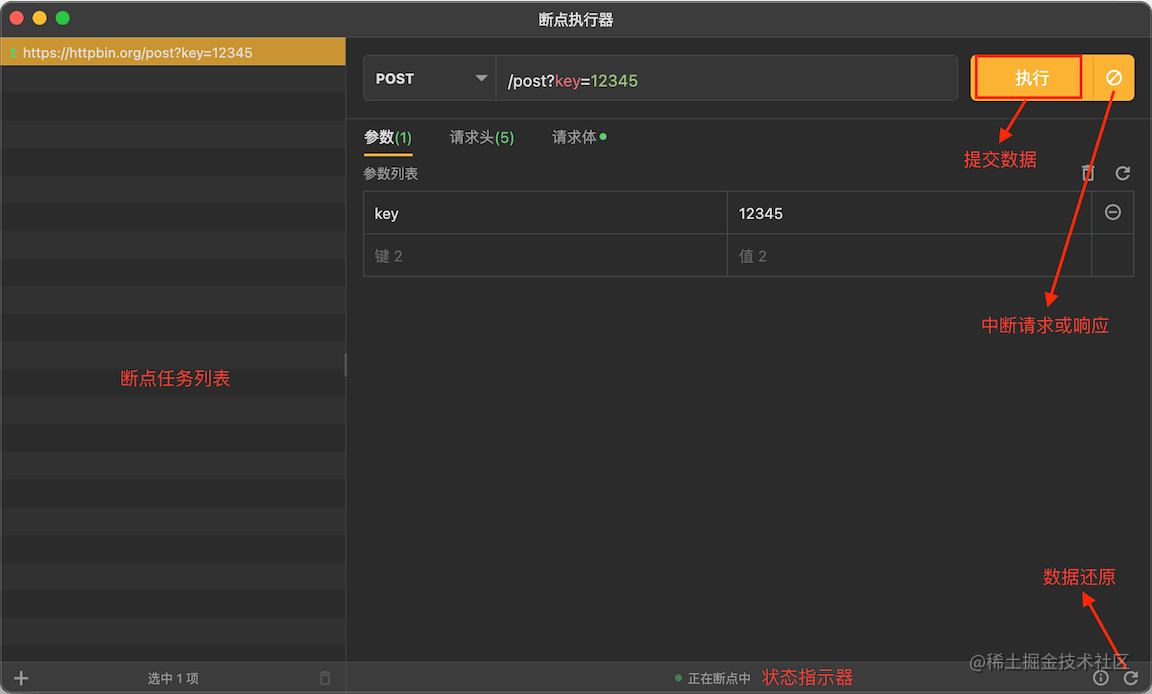Abort the request with the prohibition icon
The width and height of the screenshot is (1152, 694).
pos(1112,77)
